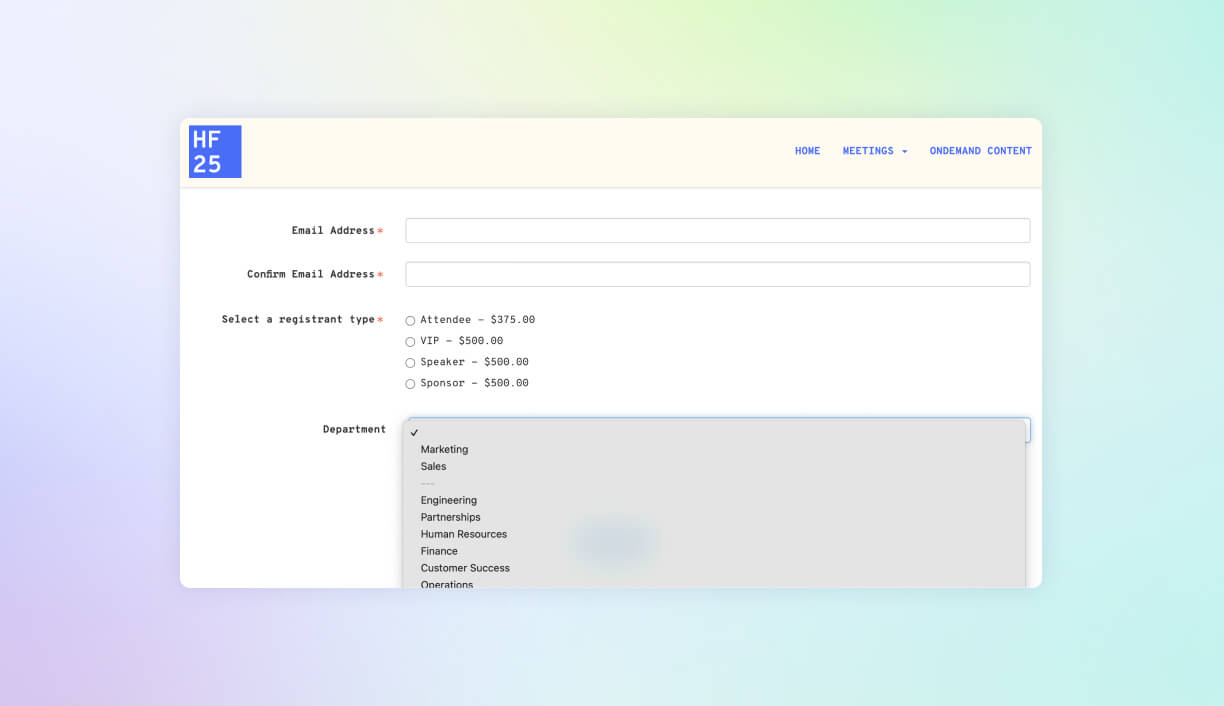Screen dimensions: 1224x706
Task: Expand the chevron next to MEETINGS
Action: coord(906,151)
